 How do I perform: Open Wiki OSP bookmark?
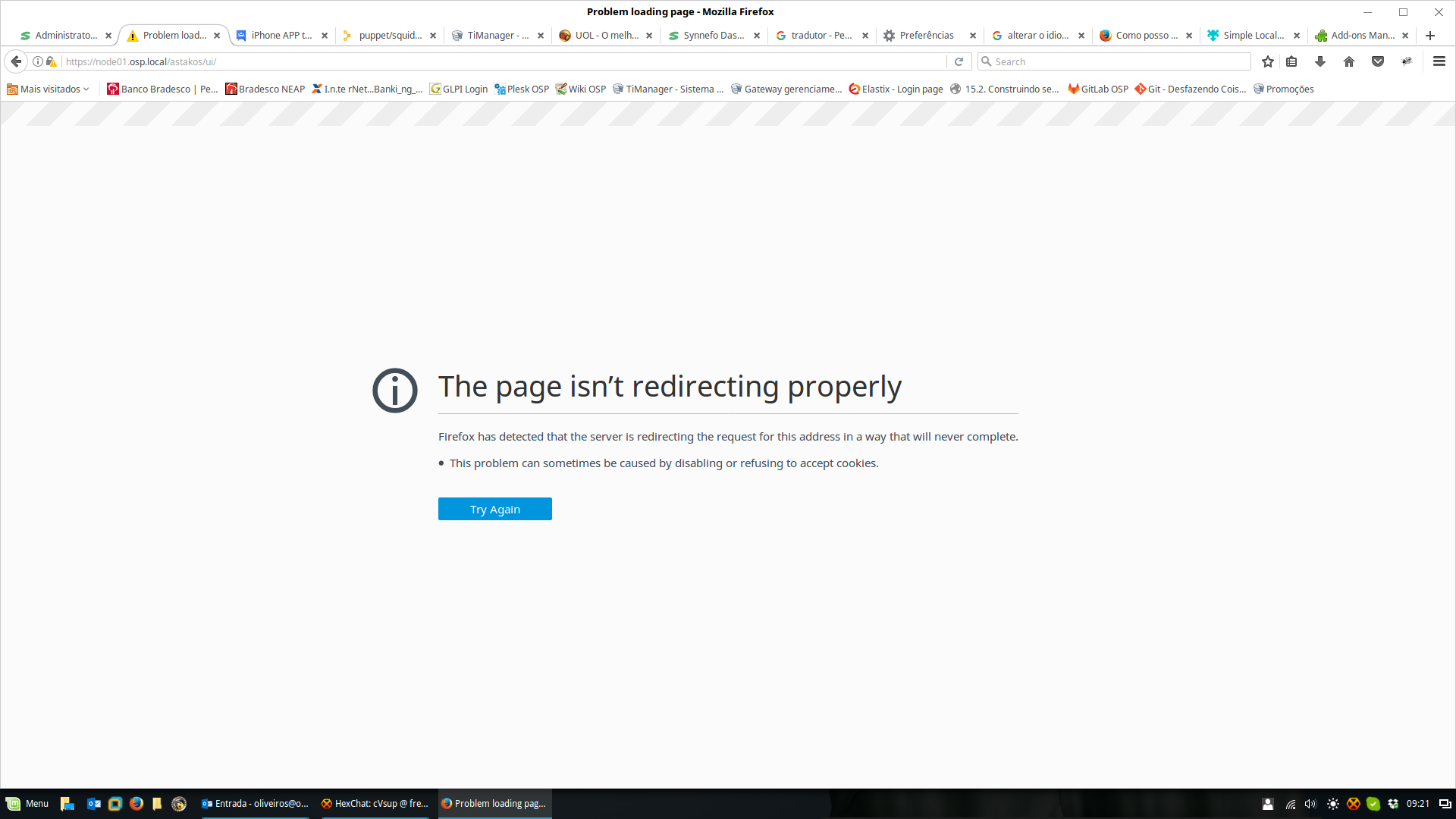point(581,89)
